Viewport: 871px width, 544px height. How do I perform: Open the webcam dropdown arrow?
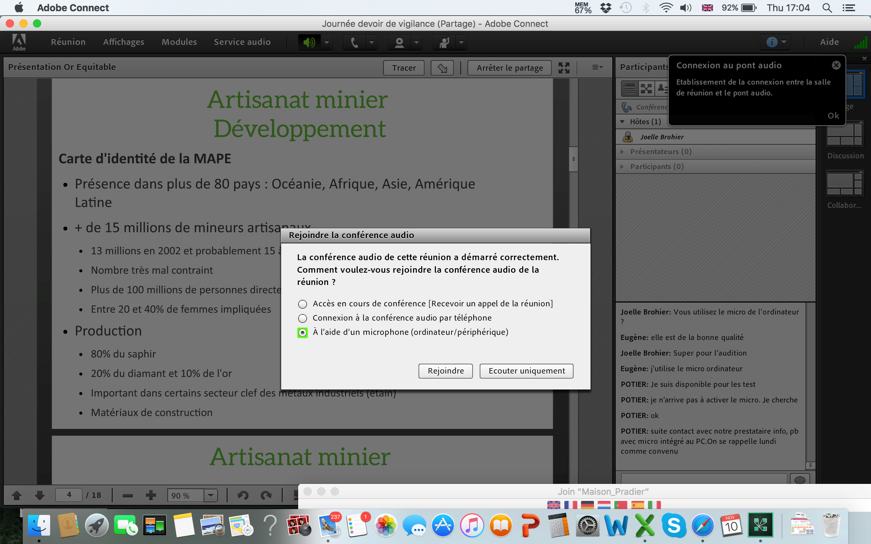click(416, 42)
